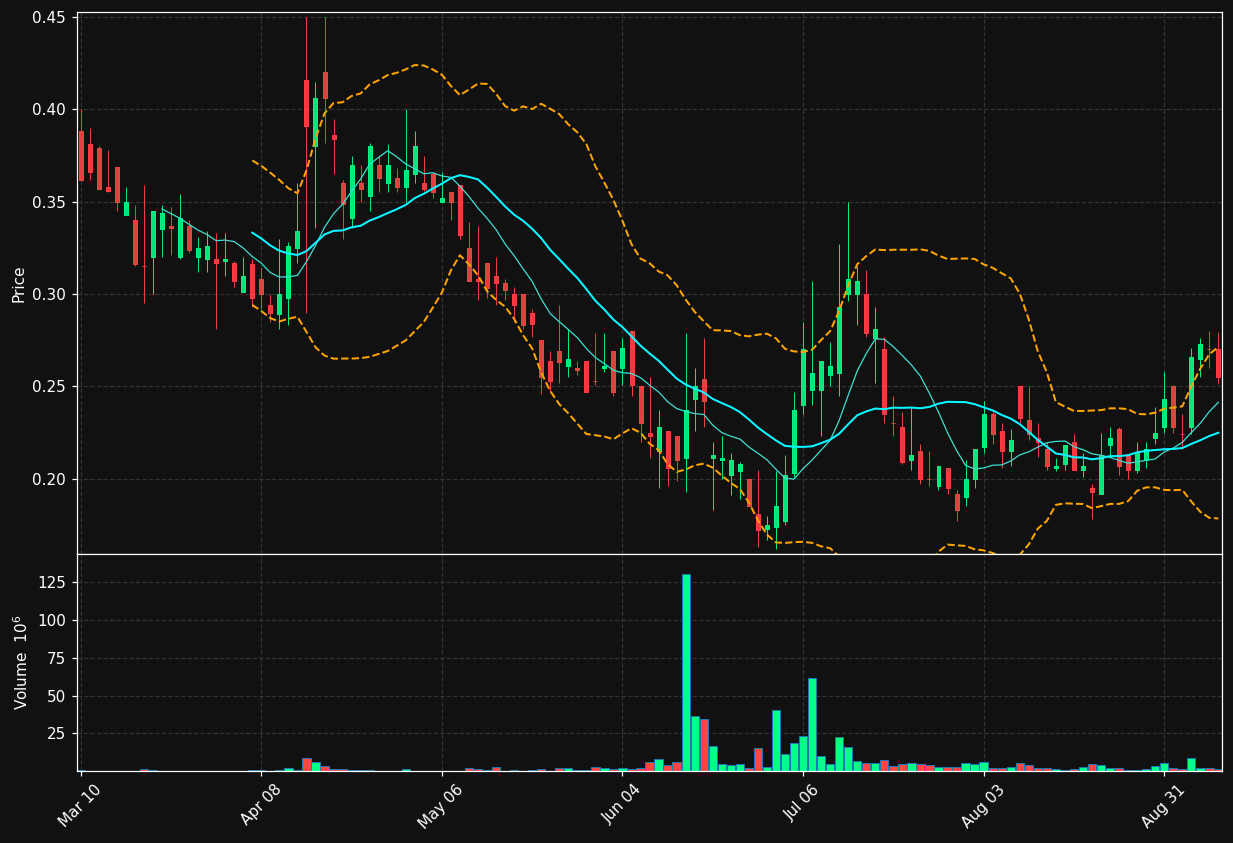Click the 'Price' y-axis label

pos(19,283)
